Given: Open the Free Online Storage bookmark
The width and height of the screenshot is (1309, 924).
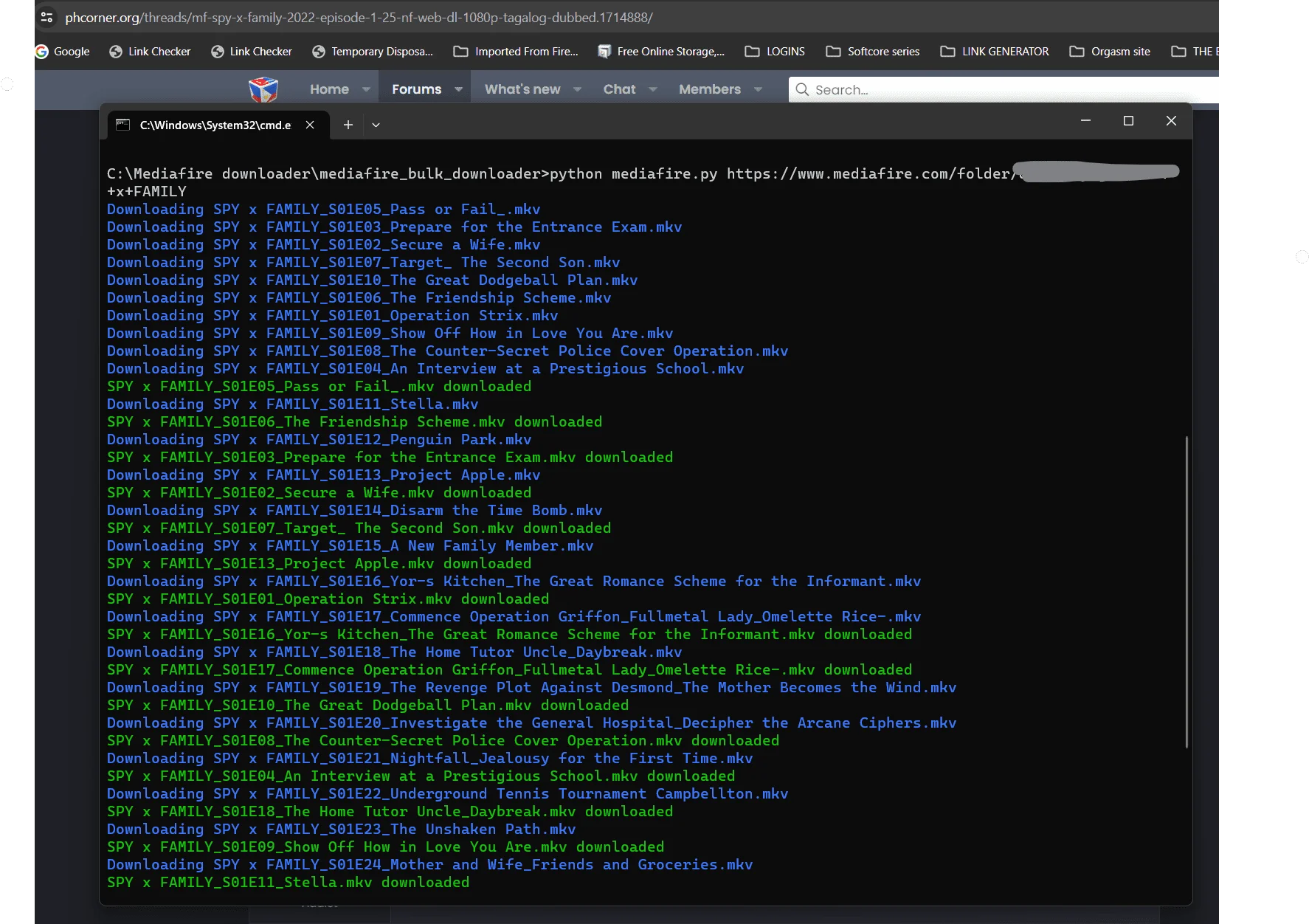Looking at the screenshot, I should 661,52.
